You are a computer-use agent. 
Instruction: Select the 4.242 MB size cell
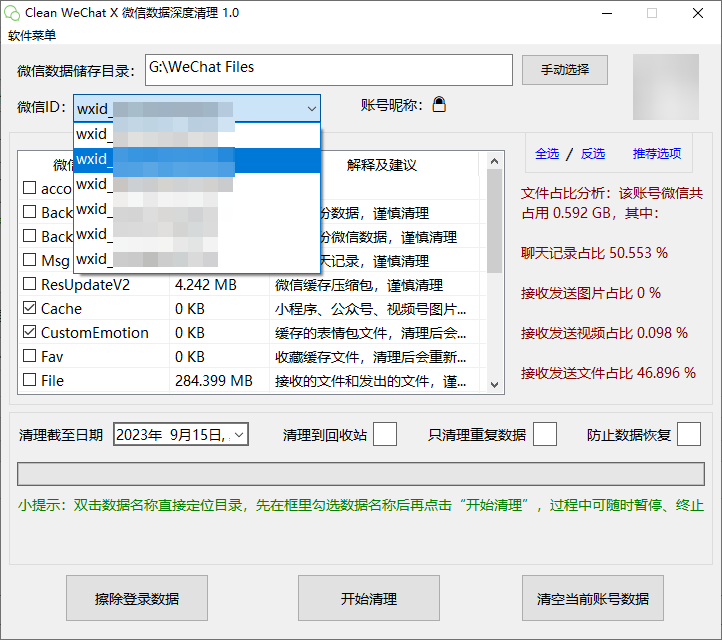206,285
